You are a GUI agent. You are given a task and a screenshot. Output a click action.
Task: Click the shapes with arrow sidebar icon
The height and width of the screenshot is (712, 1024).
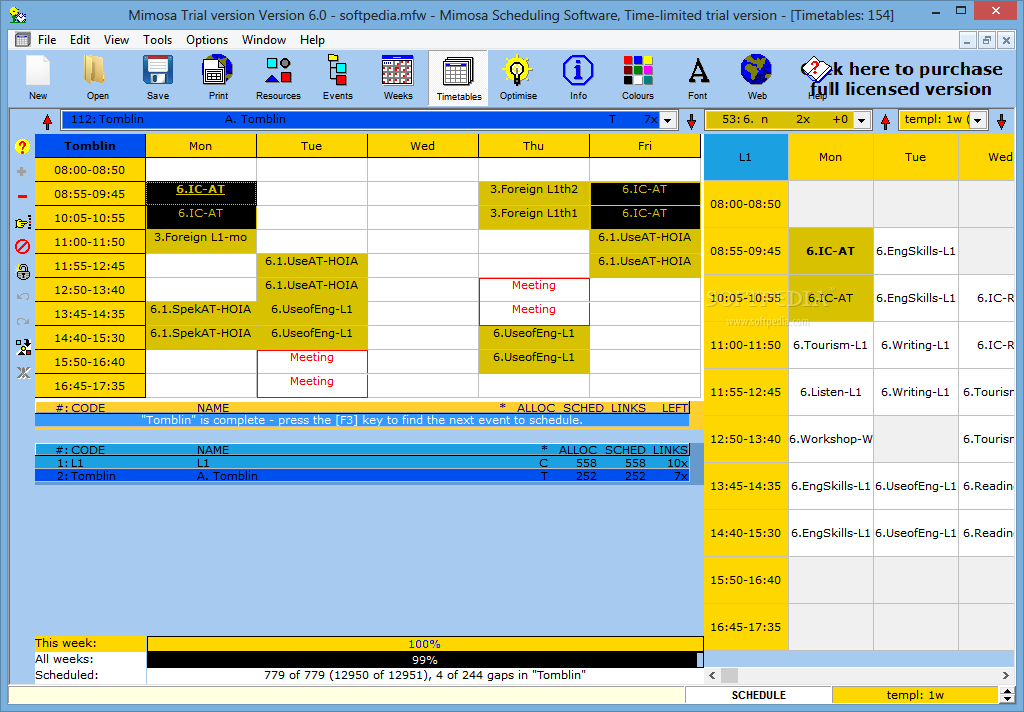click(x=23, y=347)
